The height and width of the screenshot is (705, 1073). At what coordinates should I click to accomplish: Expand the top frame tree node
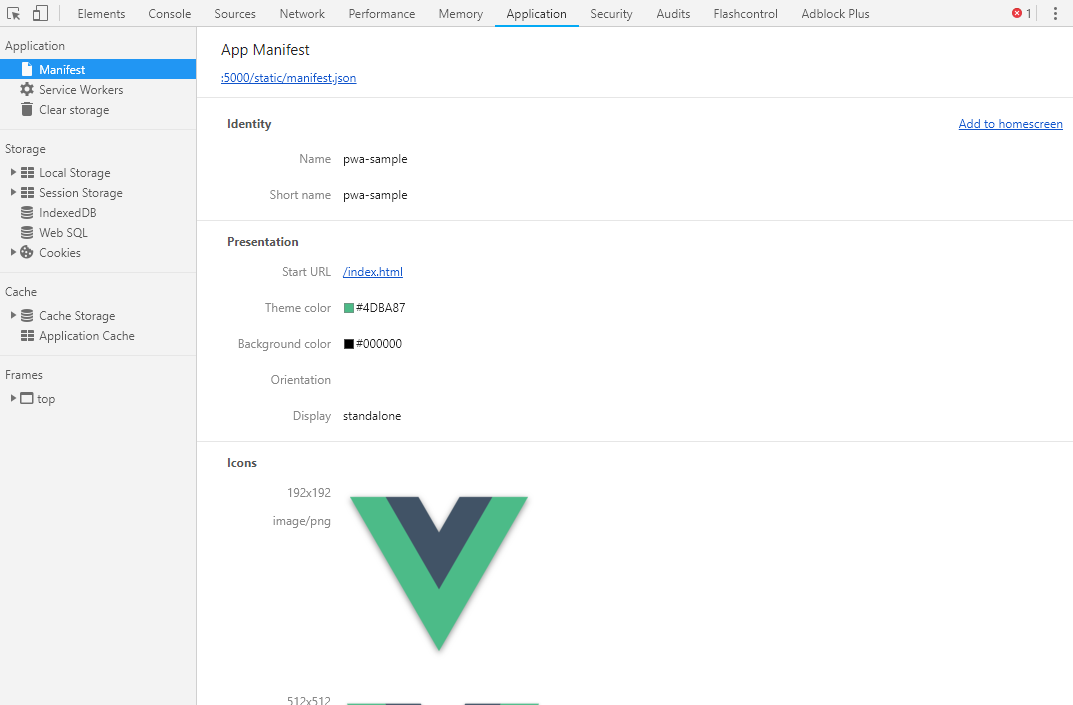point(13,398)
